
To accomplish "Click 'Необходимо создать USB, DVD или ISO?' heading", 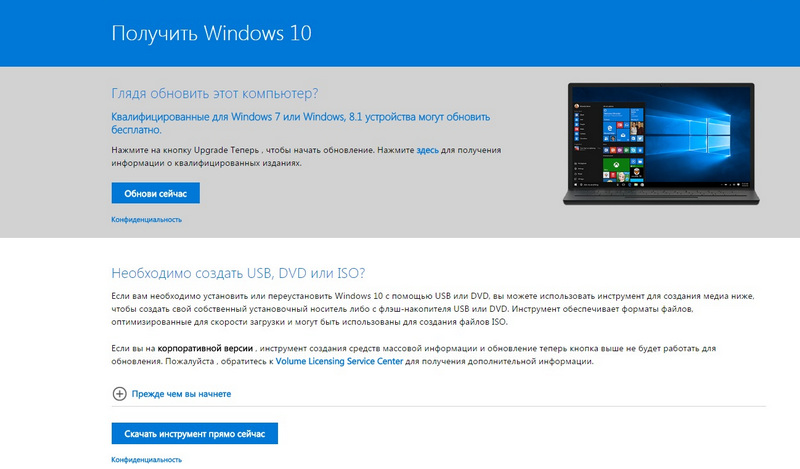I will (238, 272).
